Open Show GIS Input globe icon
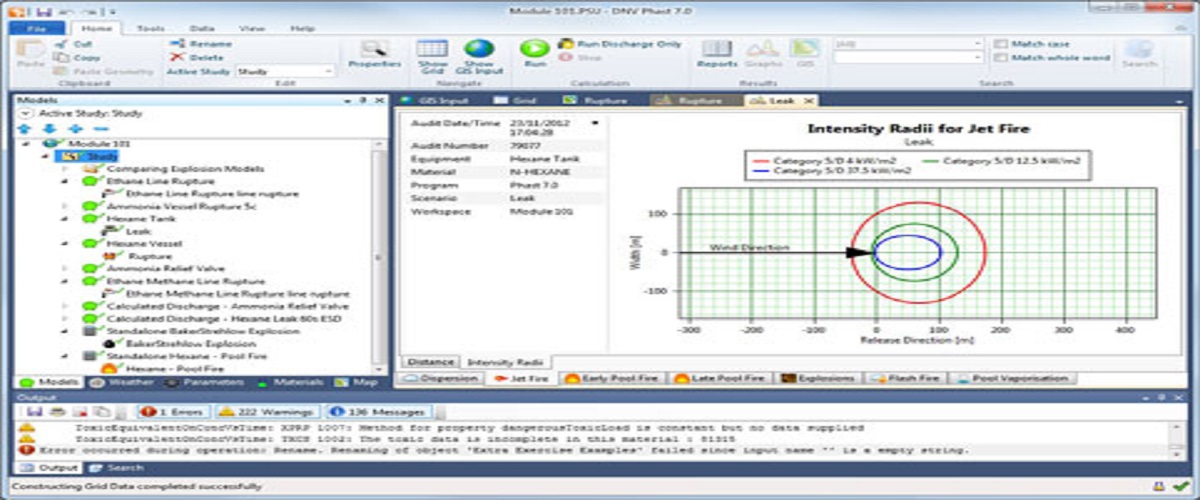Image resolution: width=1200 pixels, height=500 pixels. pyautogui.click(x=479, y=49)
